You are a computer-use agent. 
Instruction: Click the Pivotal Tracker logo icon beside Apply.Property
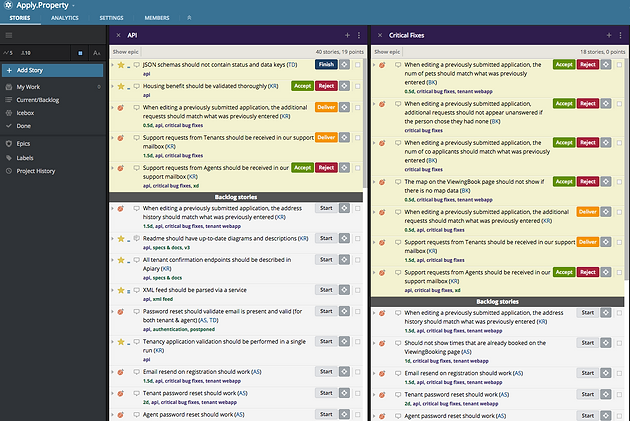coord(8,5)
